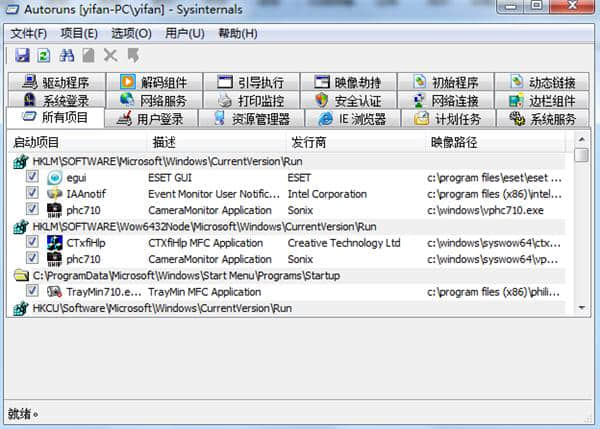Open the 解码组件 tab
Viewport: 600px width, 429px height.
click(x=154, y=82)
